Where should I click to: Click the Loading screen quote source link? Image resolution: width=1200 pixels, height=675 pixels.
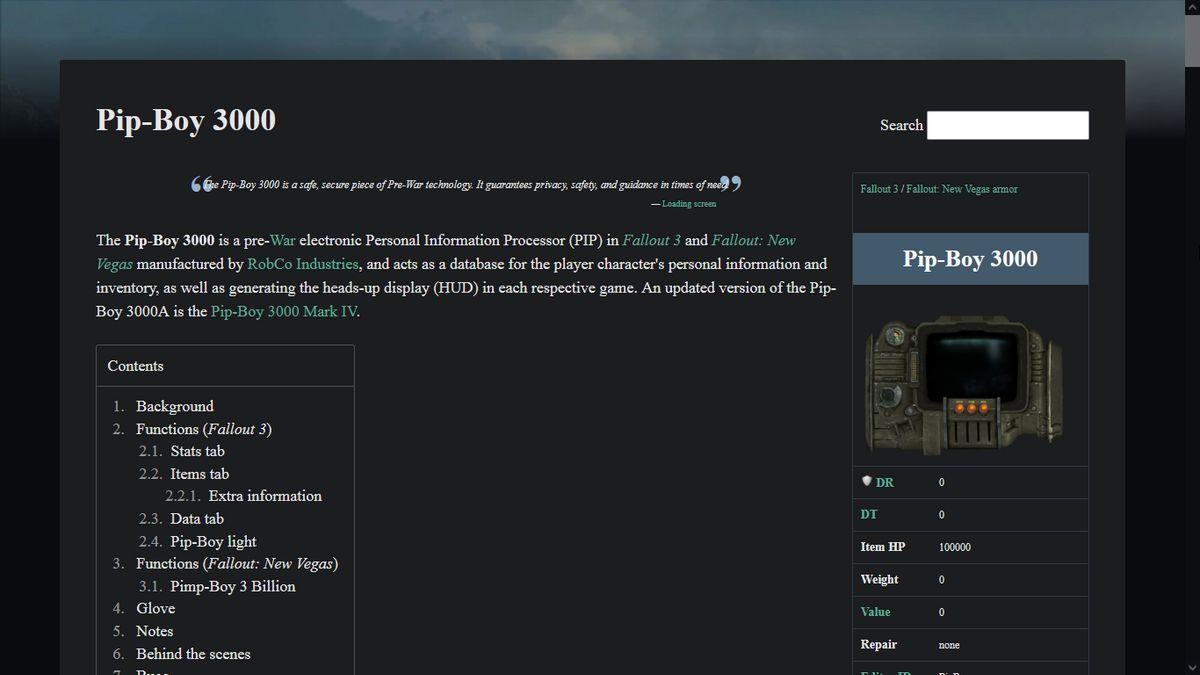[689, 204]
